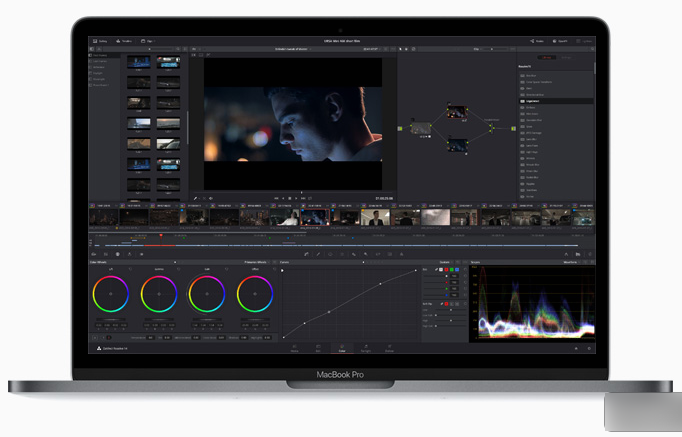Open the Info palette icon
This screenshot has height=437, width=682.
[590, 254]
